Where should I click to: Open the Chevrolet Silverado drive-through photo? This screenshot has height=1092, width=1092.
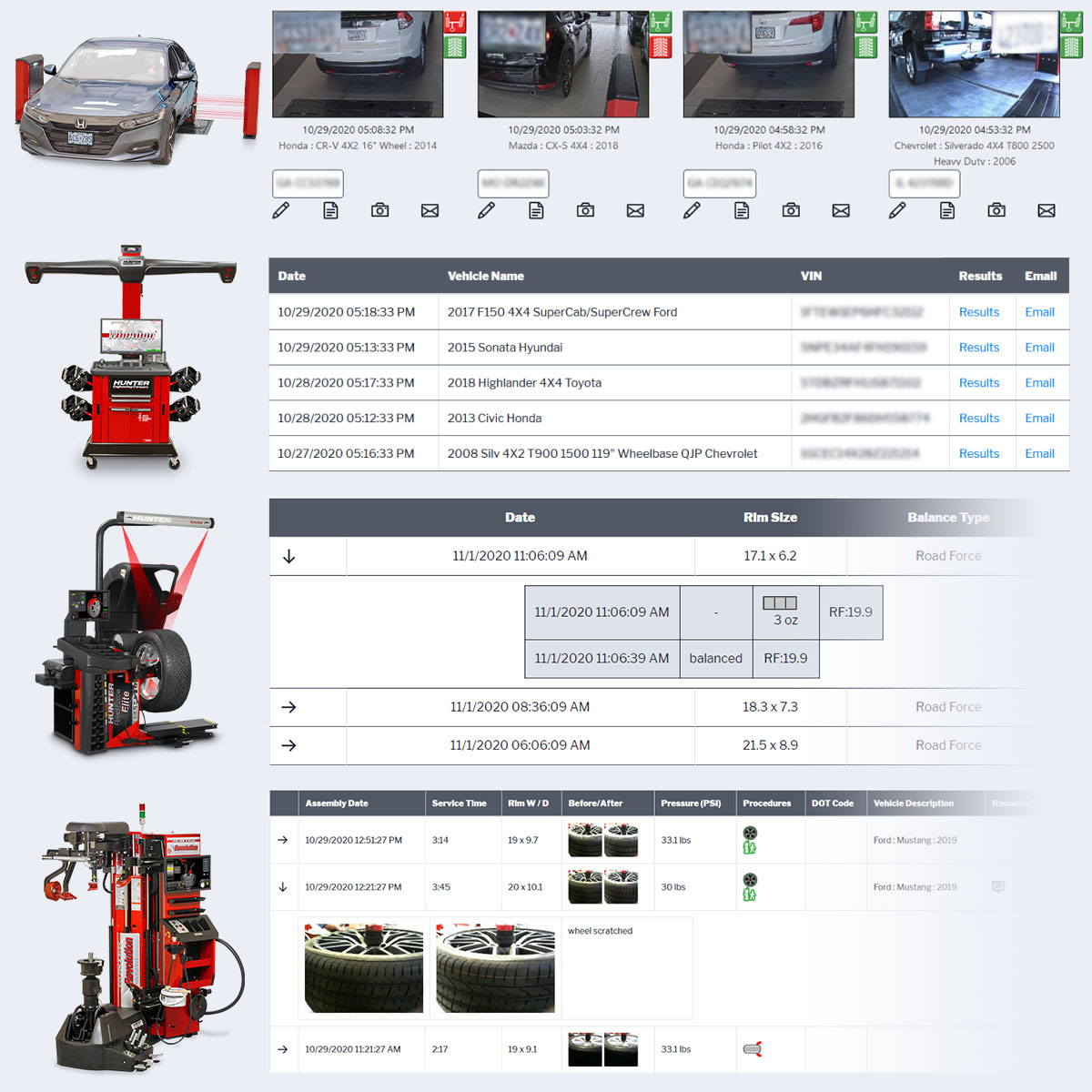(x=975, y=64)
